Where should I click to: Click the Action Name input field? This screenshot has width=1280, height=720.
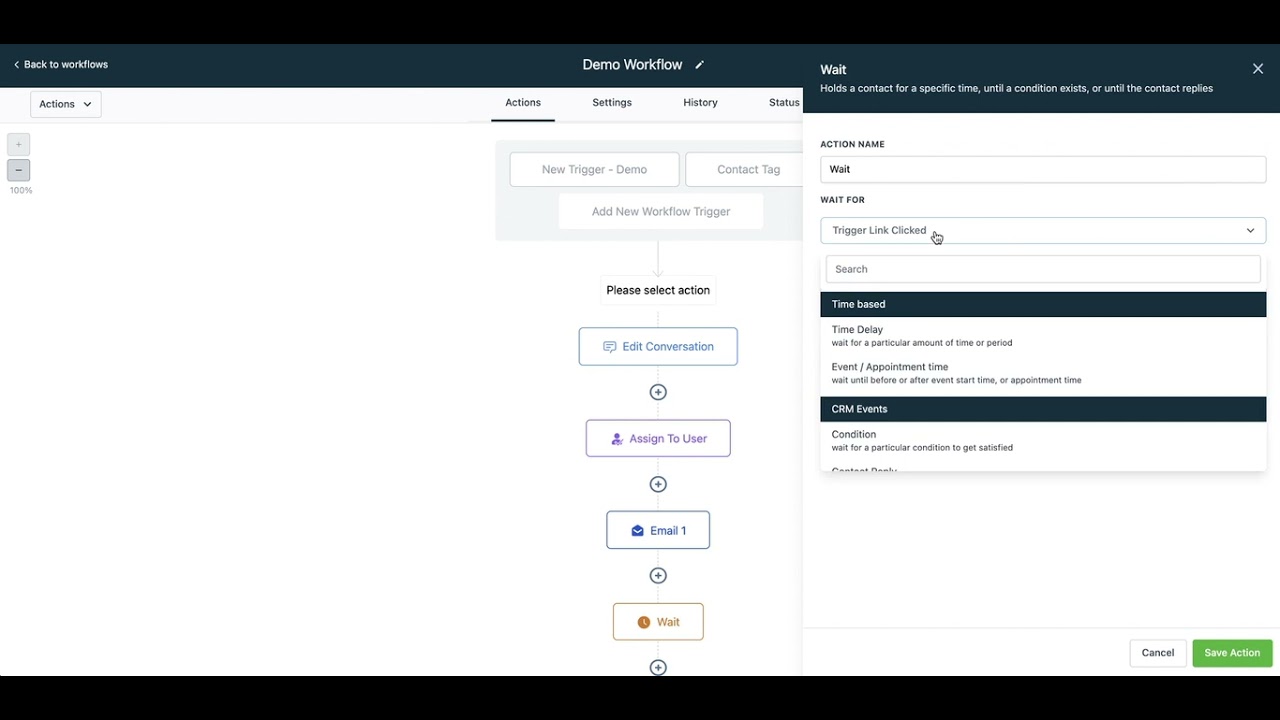pyautogui.click(x=1043, y=169)
